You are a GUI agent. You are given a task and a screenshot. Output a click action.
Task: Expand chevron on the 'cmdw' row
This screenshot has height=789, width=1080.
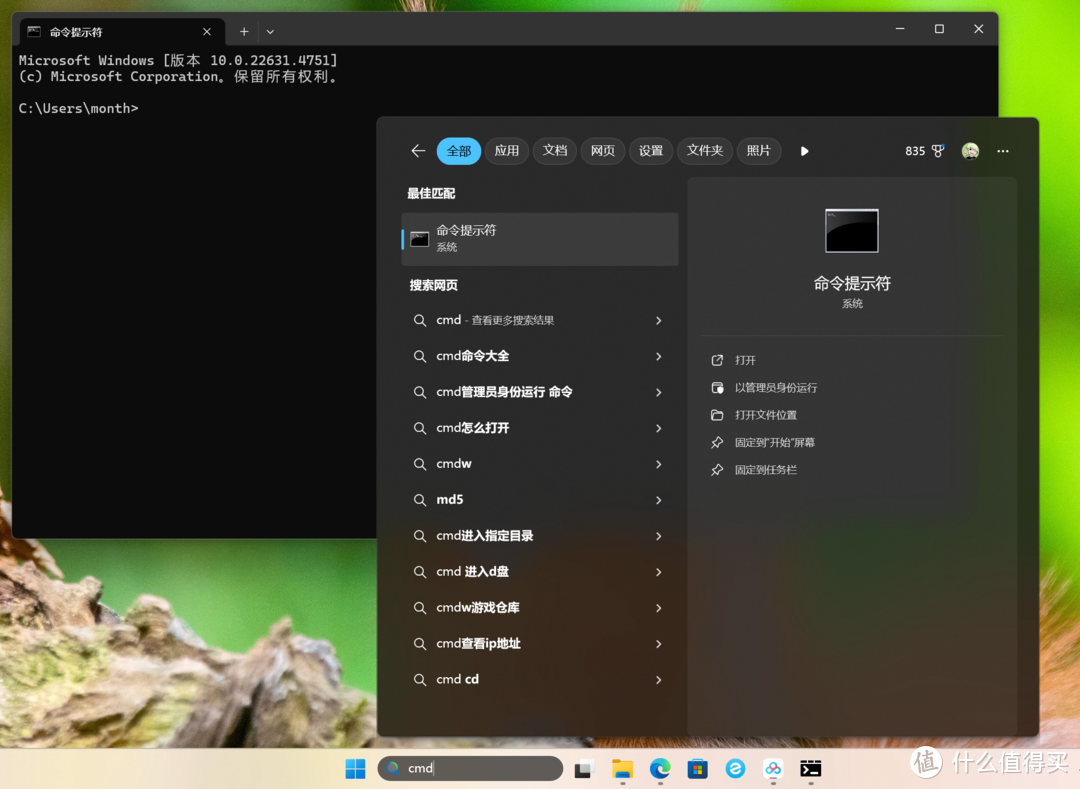(x=658, y=463)
